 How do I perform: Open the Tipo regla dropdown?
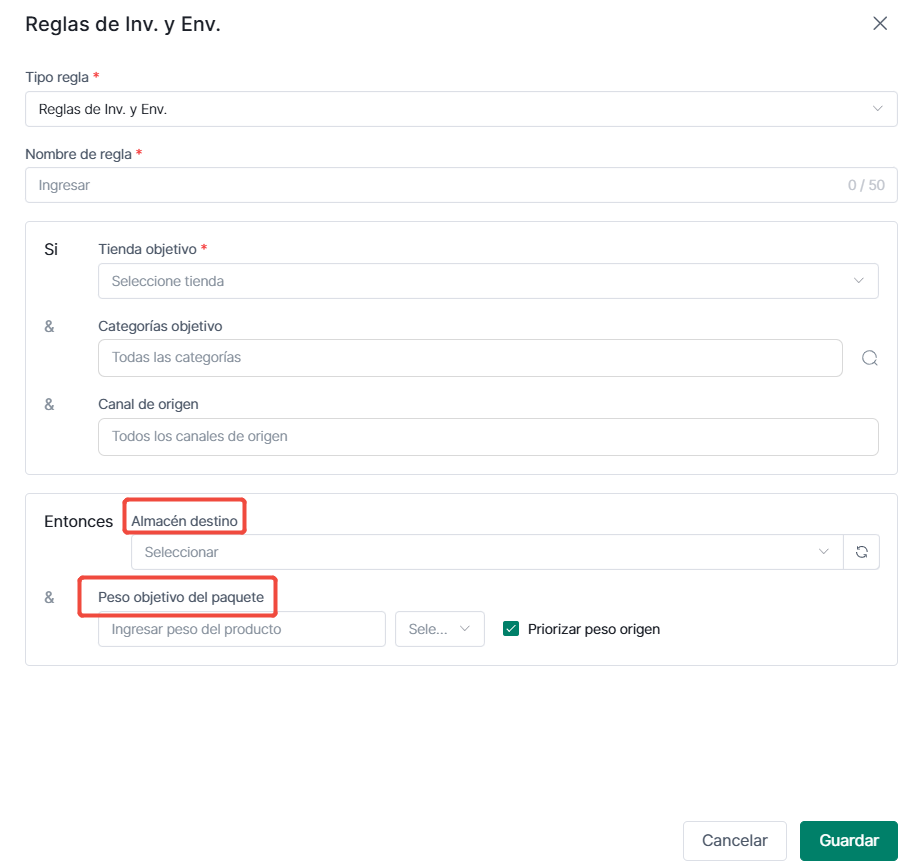(x=461, y=109)
